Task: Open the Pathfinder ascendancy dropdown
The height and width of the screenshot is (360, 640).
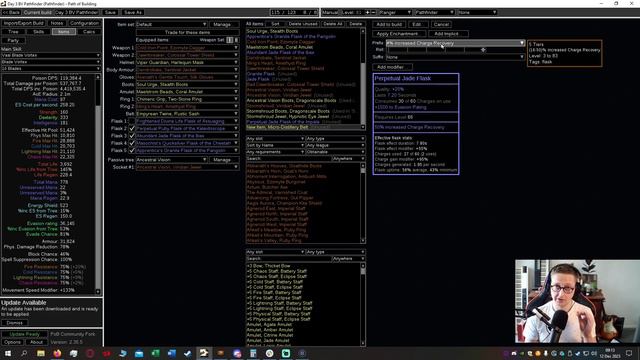Action: tap(434, 12)
